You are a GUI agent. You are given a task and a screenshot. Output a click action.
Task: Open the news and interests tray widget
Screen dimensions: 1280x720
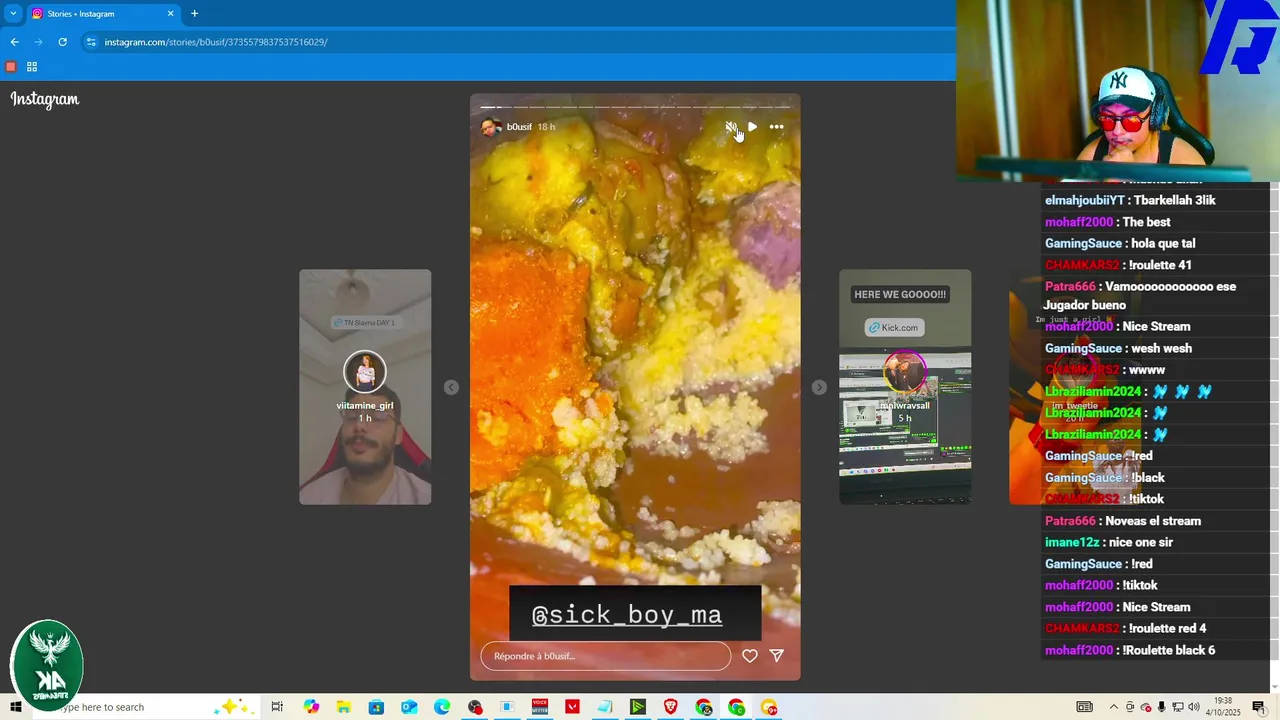[x=1084, y=707]
